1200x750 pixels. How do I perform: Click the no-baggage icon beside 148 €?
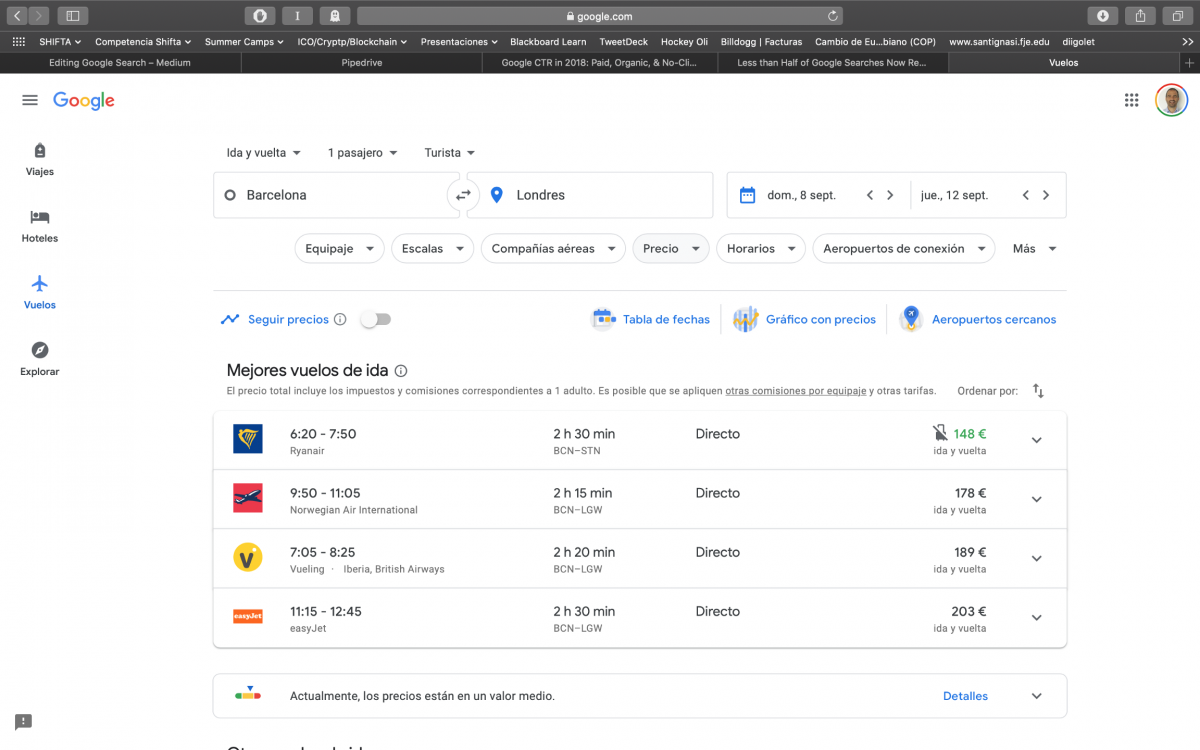[940, 433]
